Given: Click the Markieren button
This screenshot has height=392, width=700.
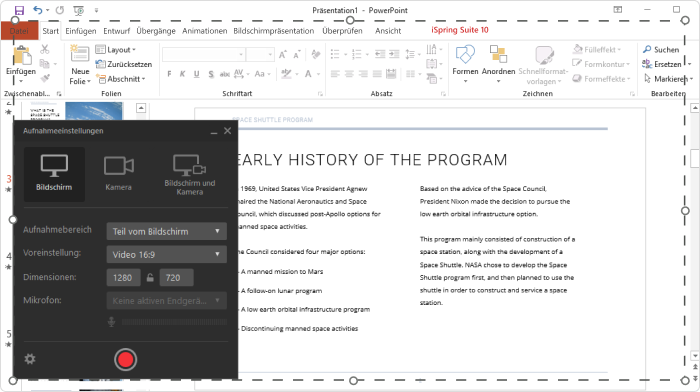Looking at the screenshot, I should point(668,79).
